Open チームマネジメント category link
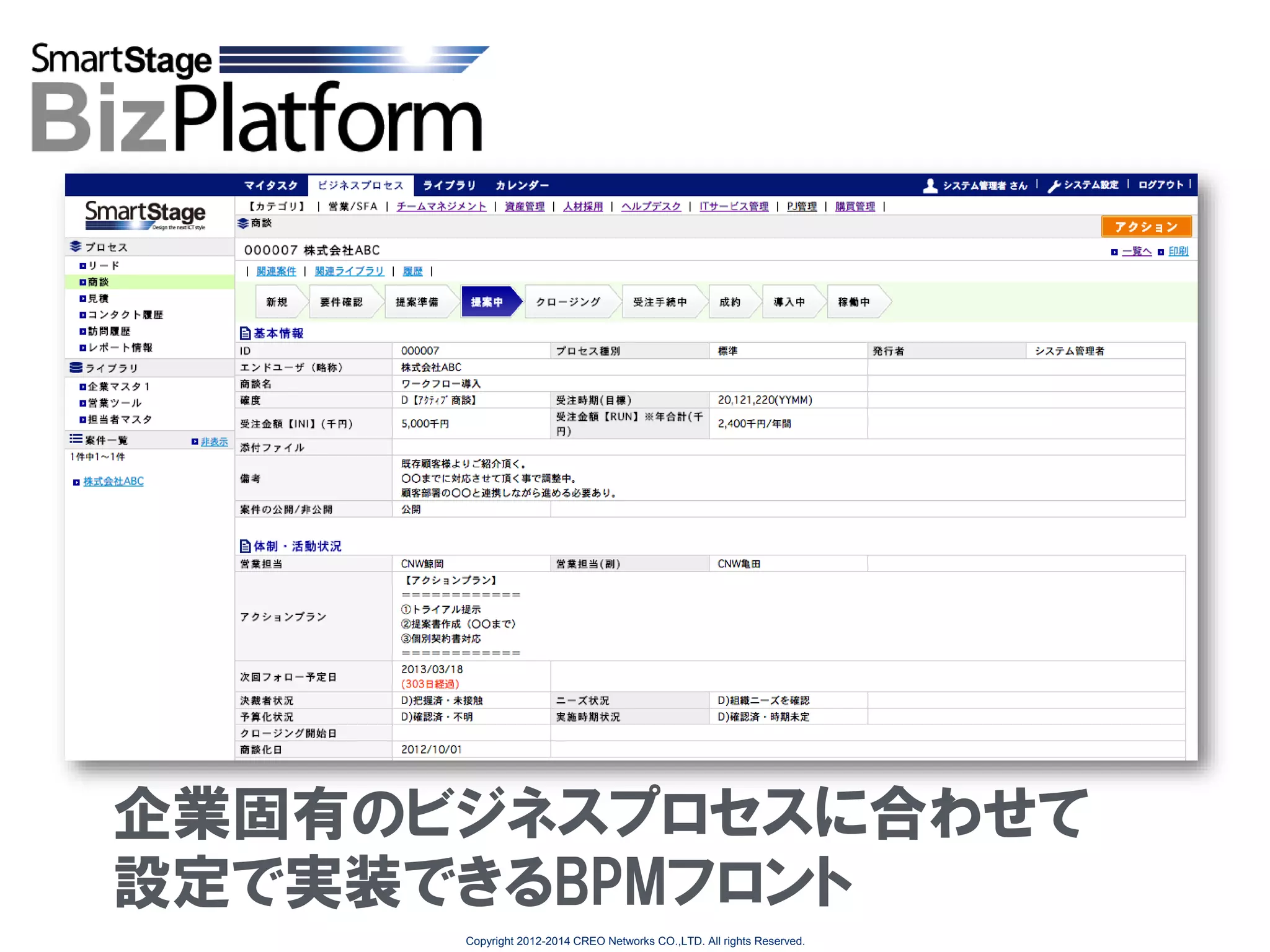Viewport: 1270px width, 952px height. [x=441, y=206]
